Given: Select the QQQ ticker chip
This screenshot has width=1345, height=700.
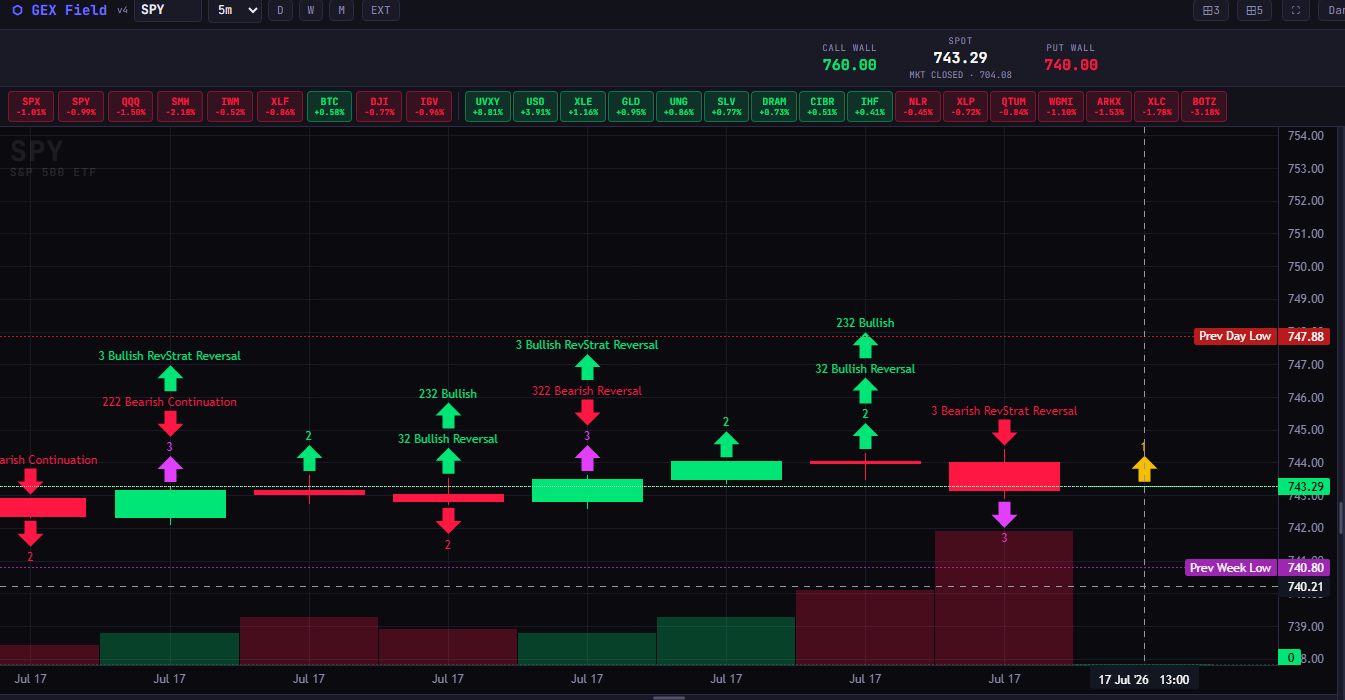Looking at the screenshot, I should click(x=131, y=106).
